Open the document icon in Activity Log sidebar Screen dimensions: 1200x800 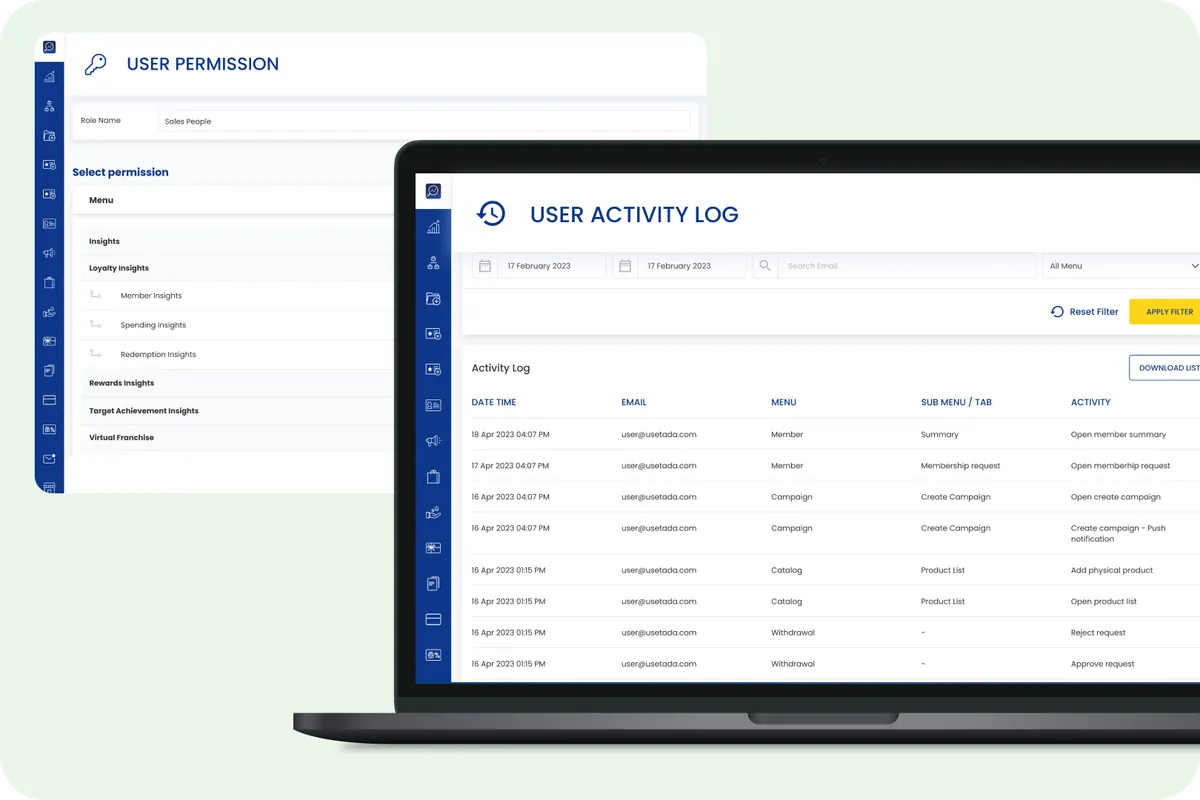tap(433, 583)
